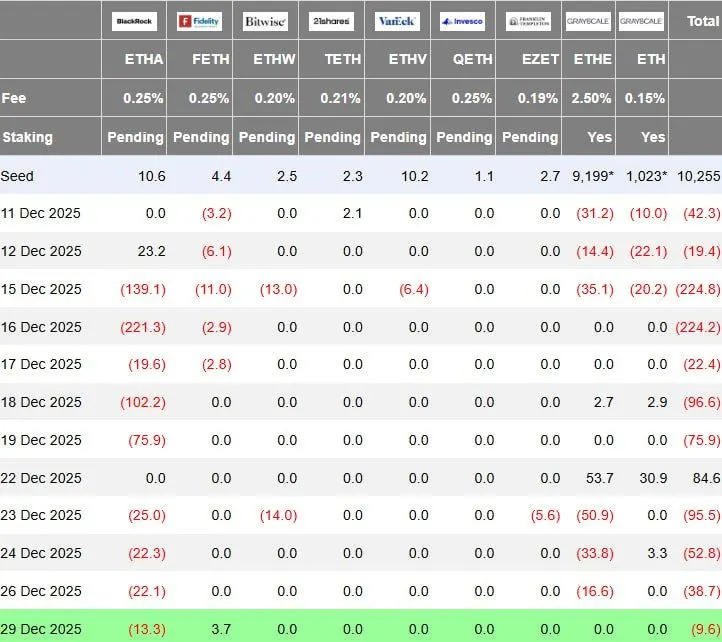The height and width of the screenshot is (642, 722).
Task: Click the VanEck logo
Action: [397, 20]
